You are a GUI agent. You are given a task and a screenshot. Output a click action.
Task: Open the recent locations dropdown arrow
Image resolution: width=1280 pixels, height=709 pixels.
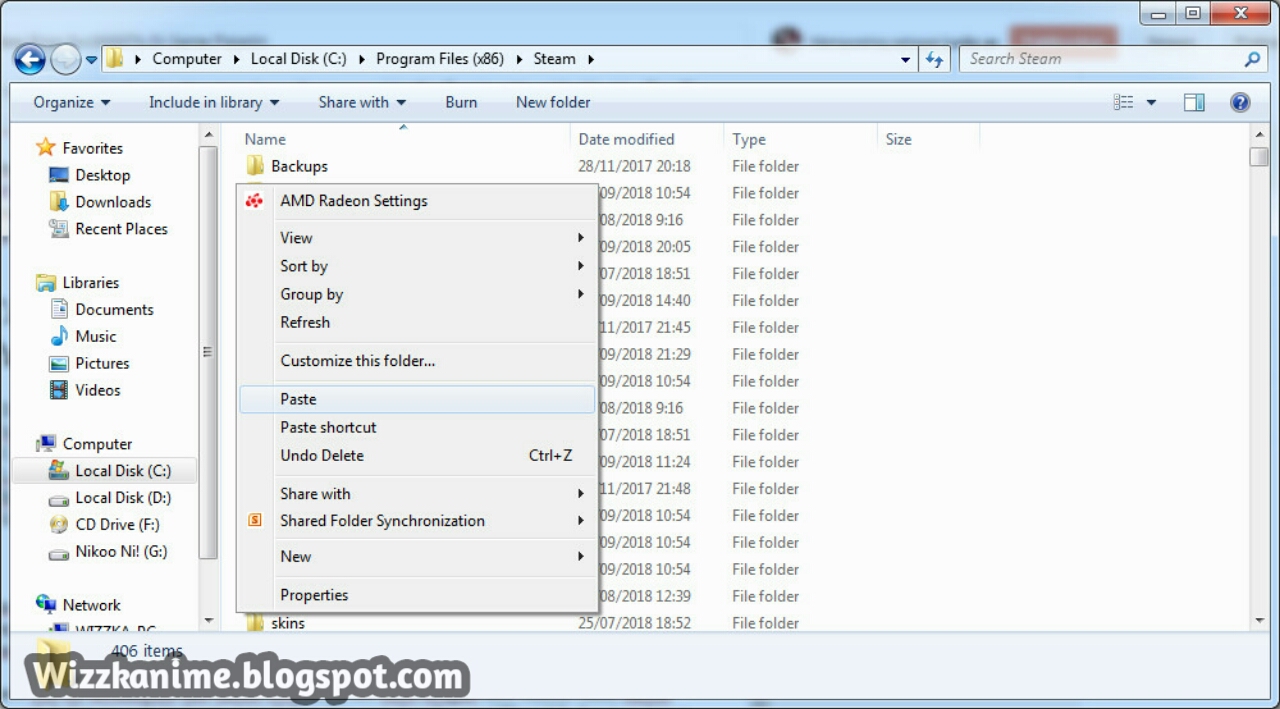coord(91,60)
